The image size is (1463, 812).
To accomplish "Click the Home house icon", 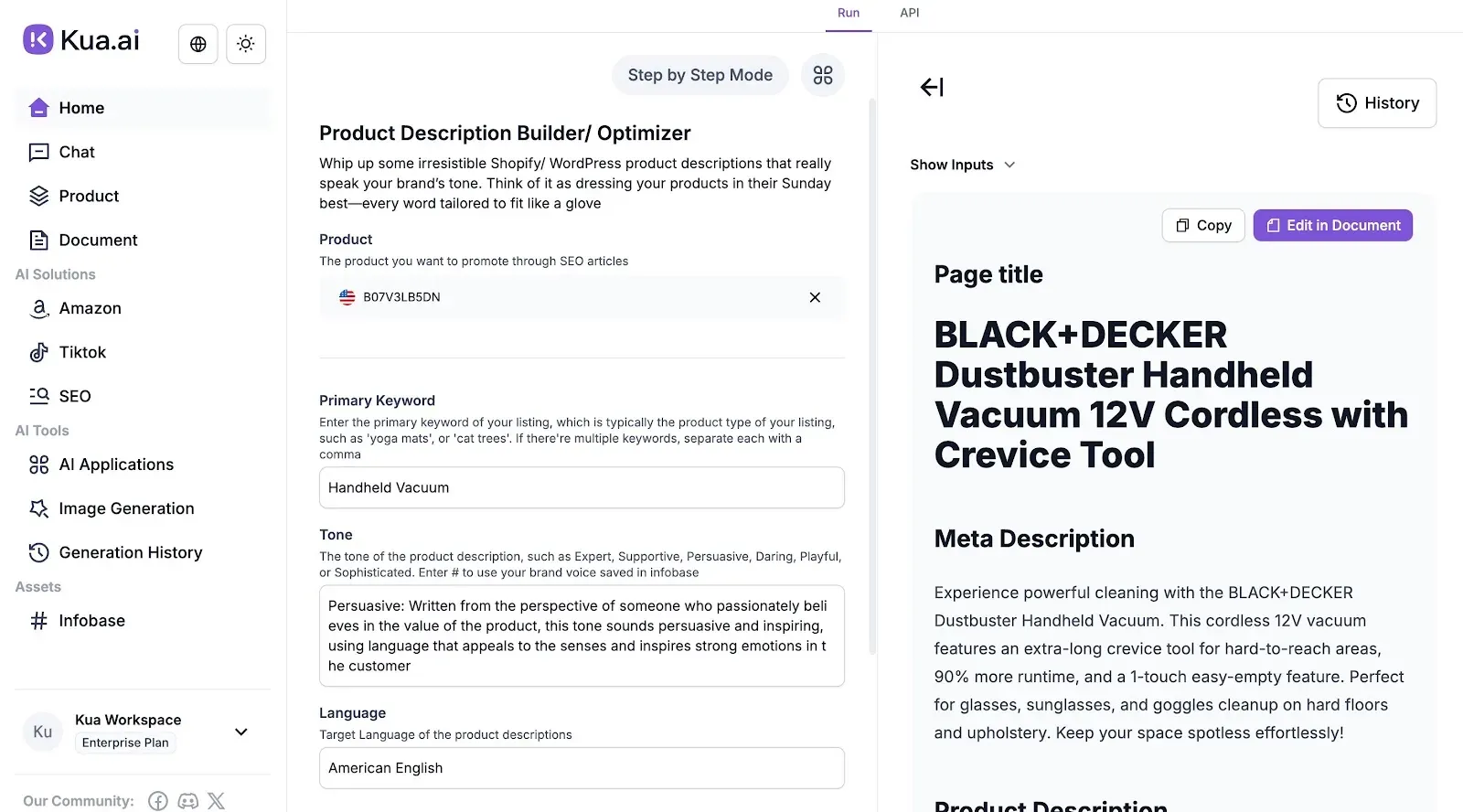I will pos(38,108).
